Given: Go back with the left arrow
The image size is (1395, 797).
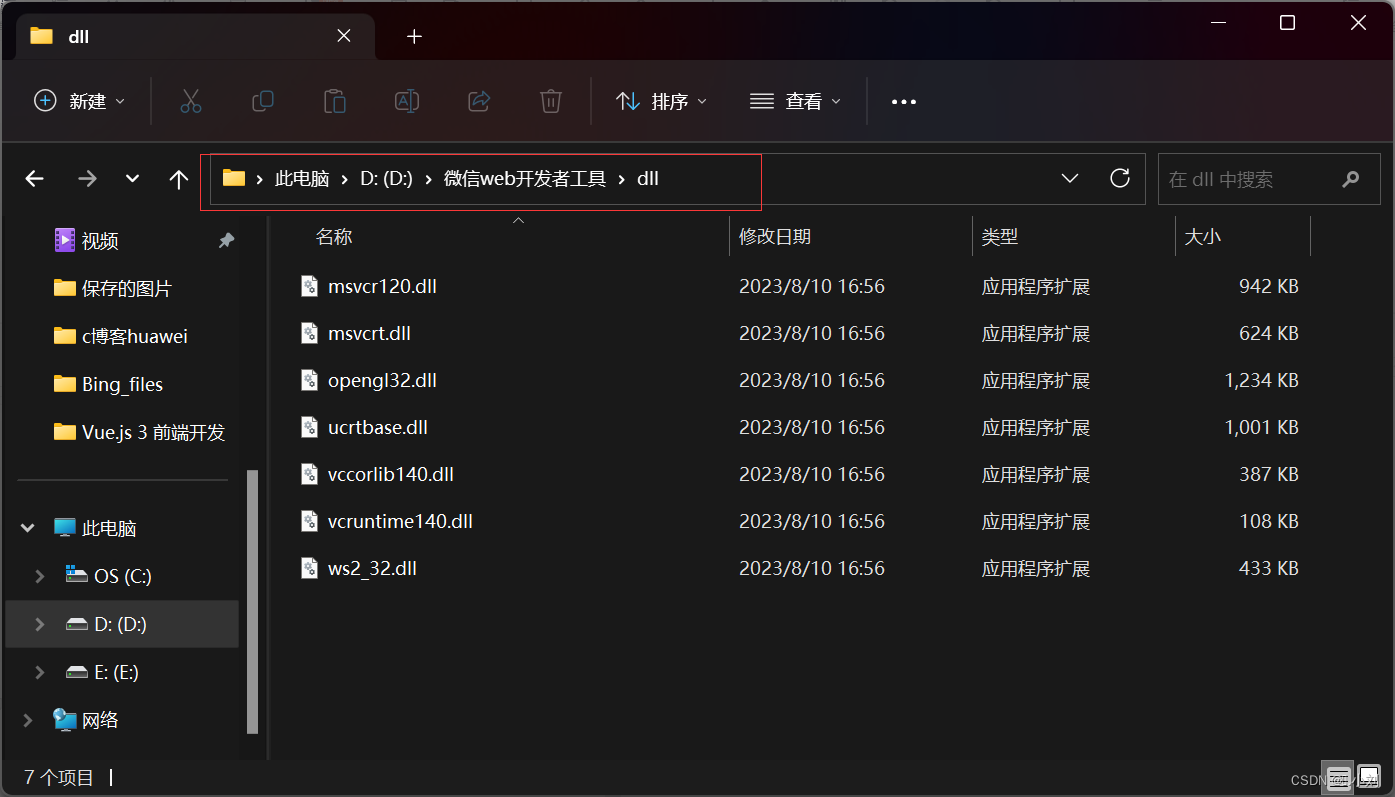Looking at the screenshot, I should [35, 179].
